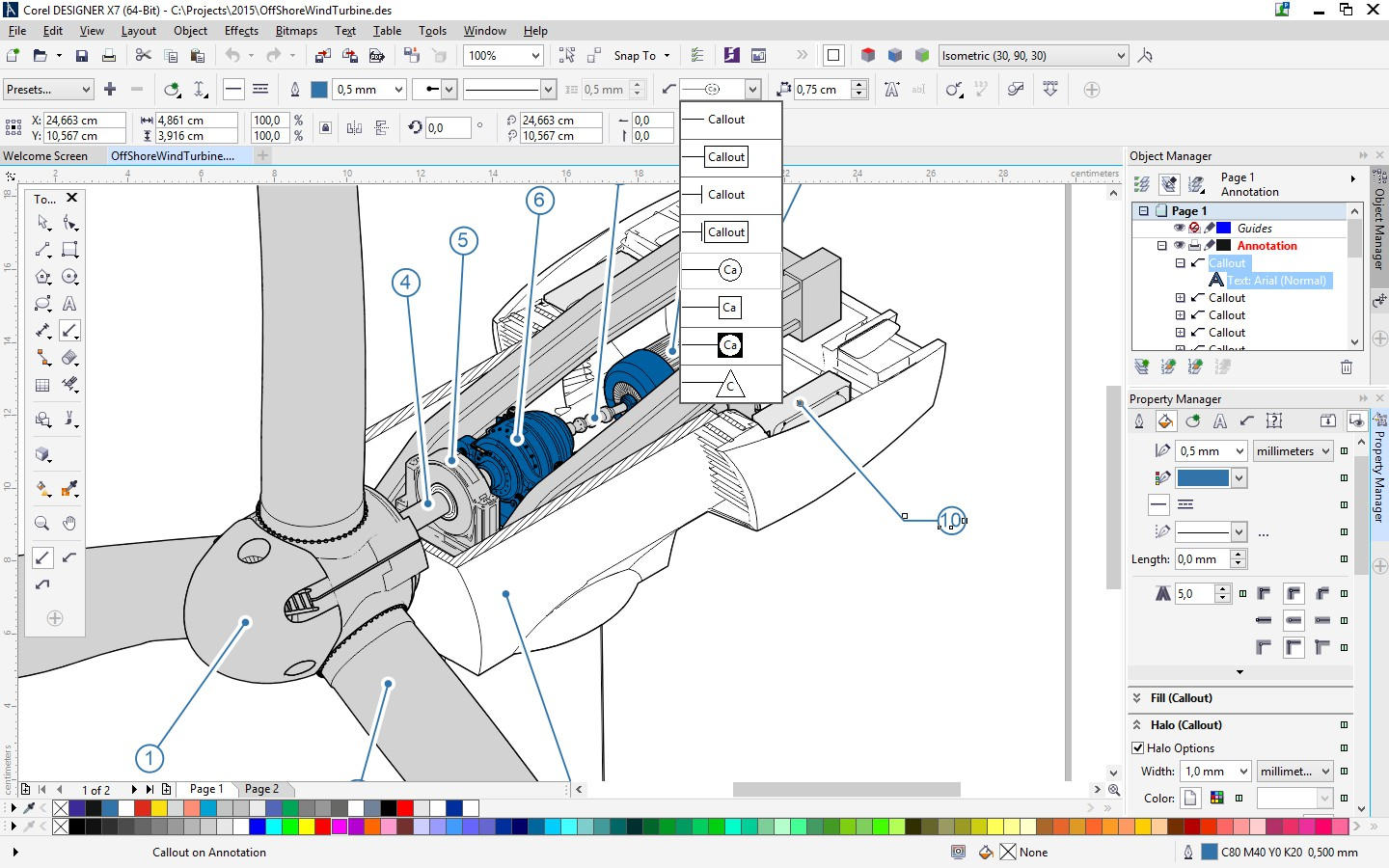
Task: Click the outline pen icon on property bar
Action: (x=295, y=90)
